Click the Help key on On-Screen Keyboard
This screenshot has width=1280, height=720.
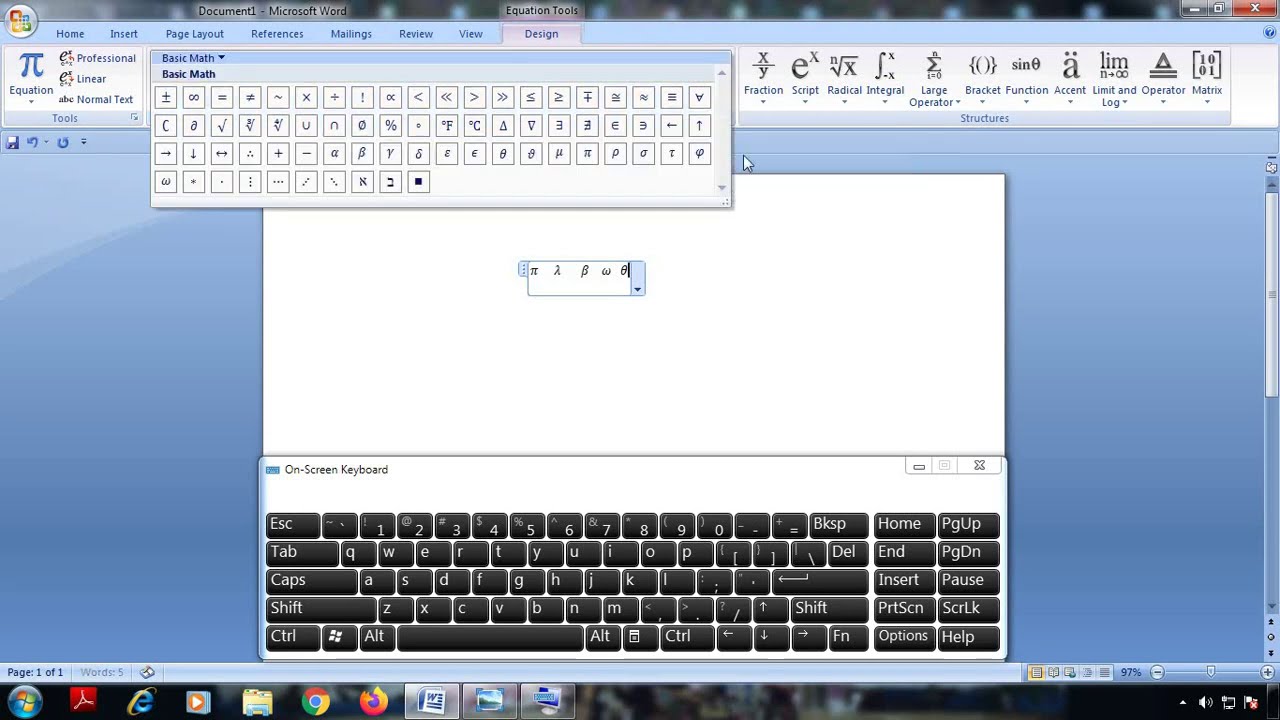(969, 636)
